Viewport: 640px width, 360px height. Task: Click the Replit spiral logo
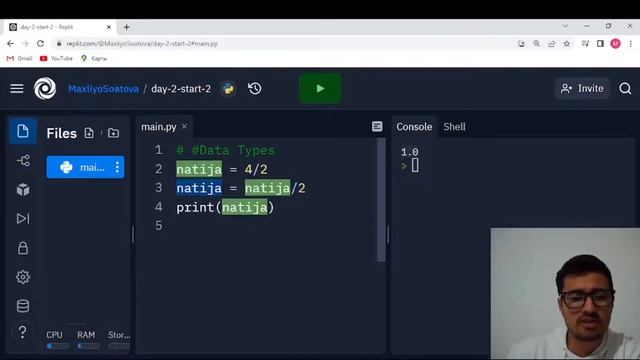coord(45,89)
